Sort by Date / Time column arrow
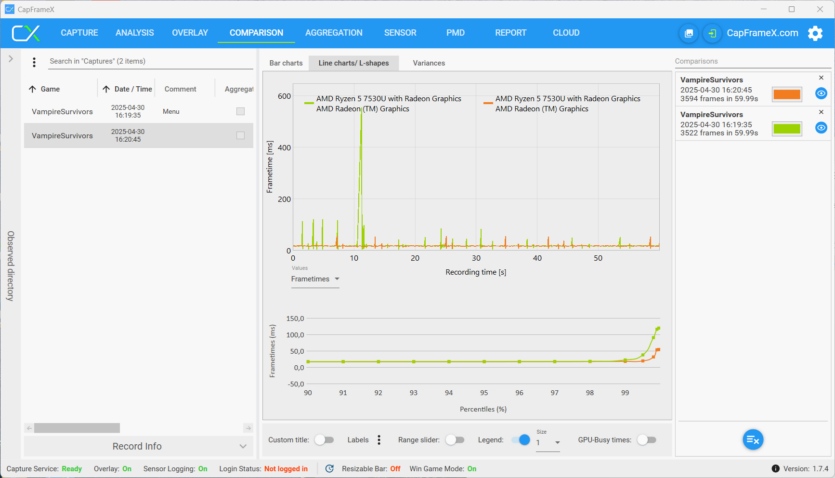 click(x=106, y=89)
